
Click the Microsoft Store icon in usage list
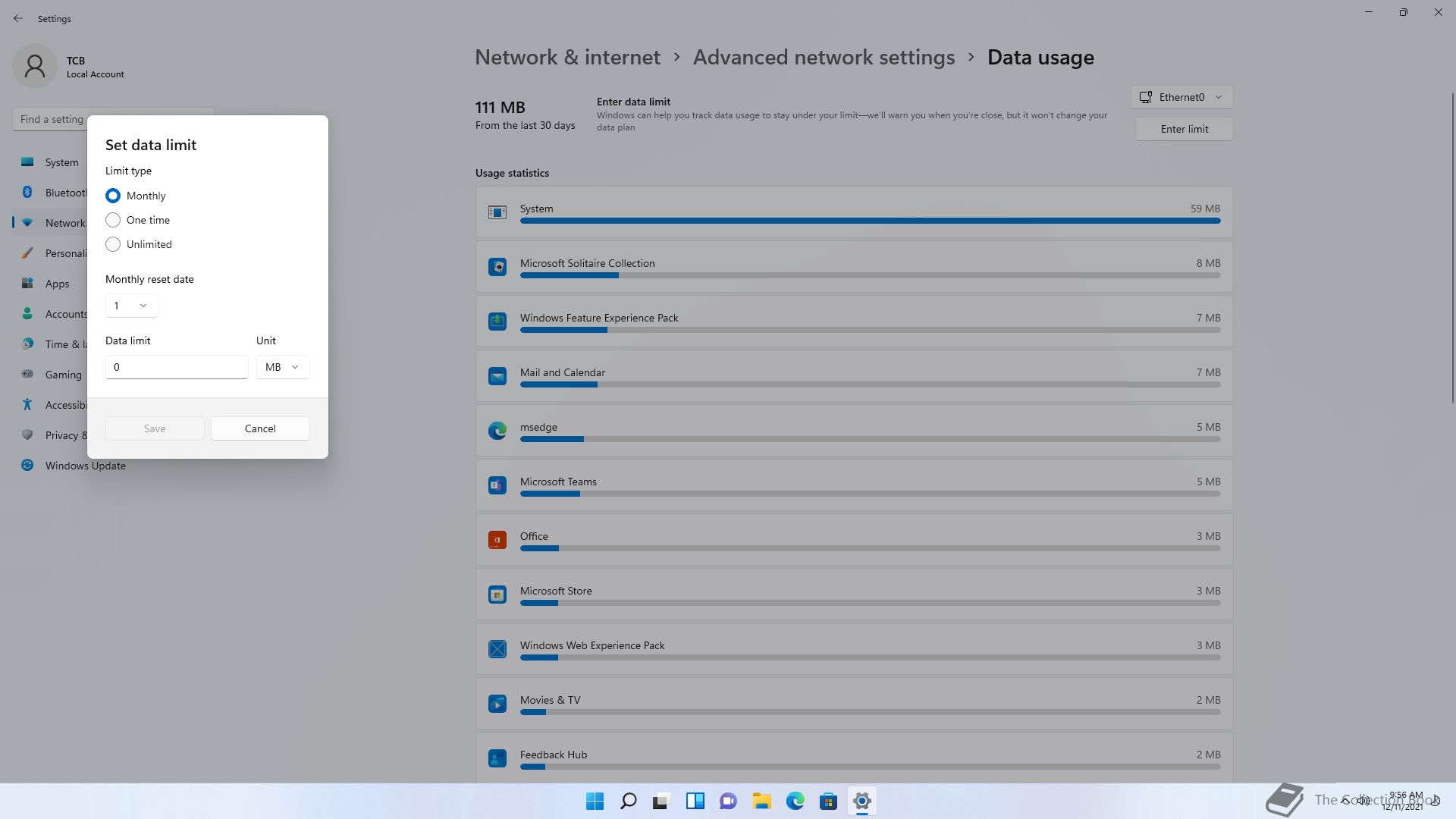[x=497, y=595]
